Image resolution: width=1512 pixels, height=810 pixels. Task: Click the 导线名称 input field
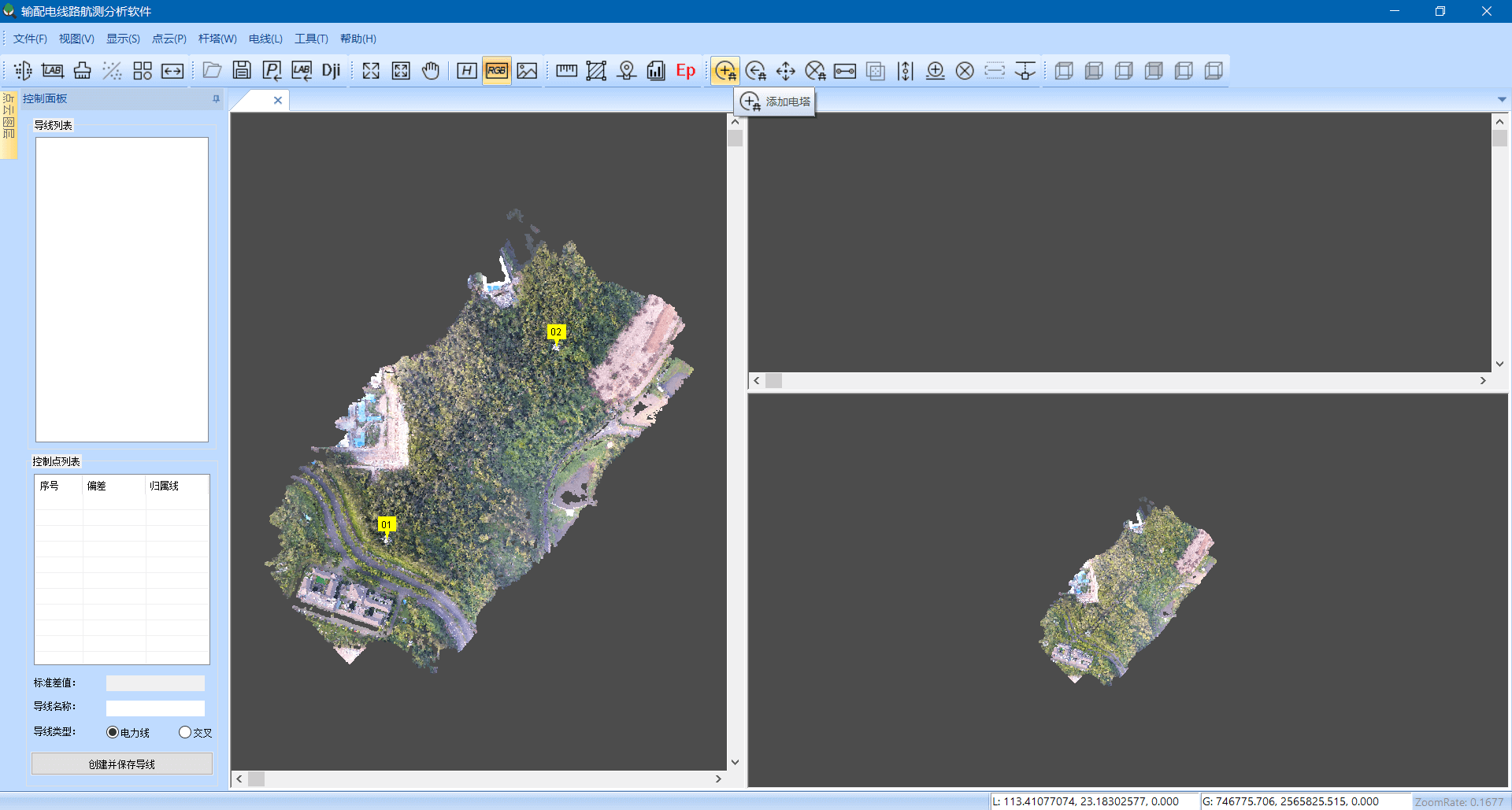pyautogui.click(x=155, y=708)
